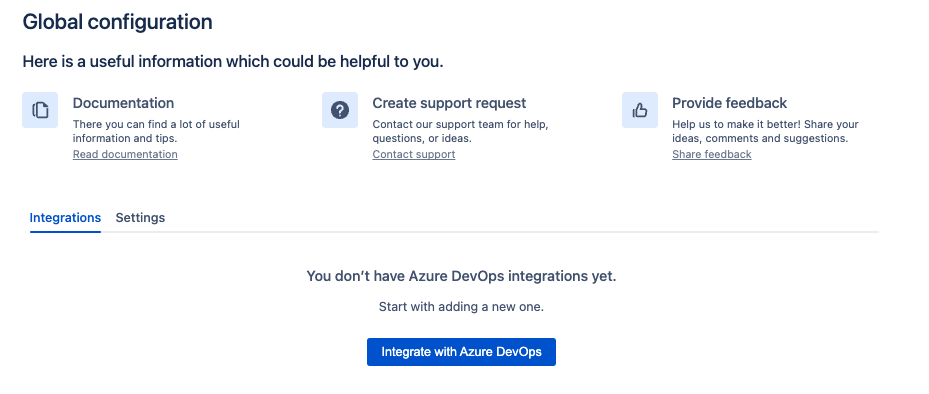Click the feedback ideas description text

(x=765, y=132)
